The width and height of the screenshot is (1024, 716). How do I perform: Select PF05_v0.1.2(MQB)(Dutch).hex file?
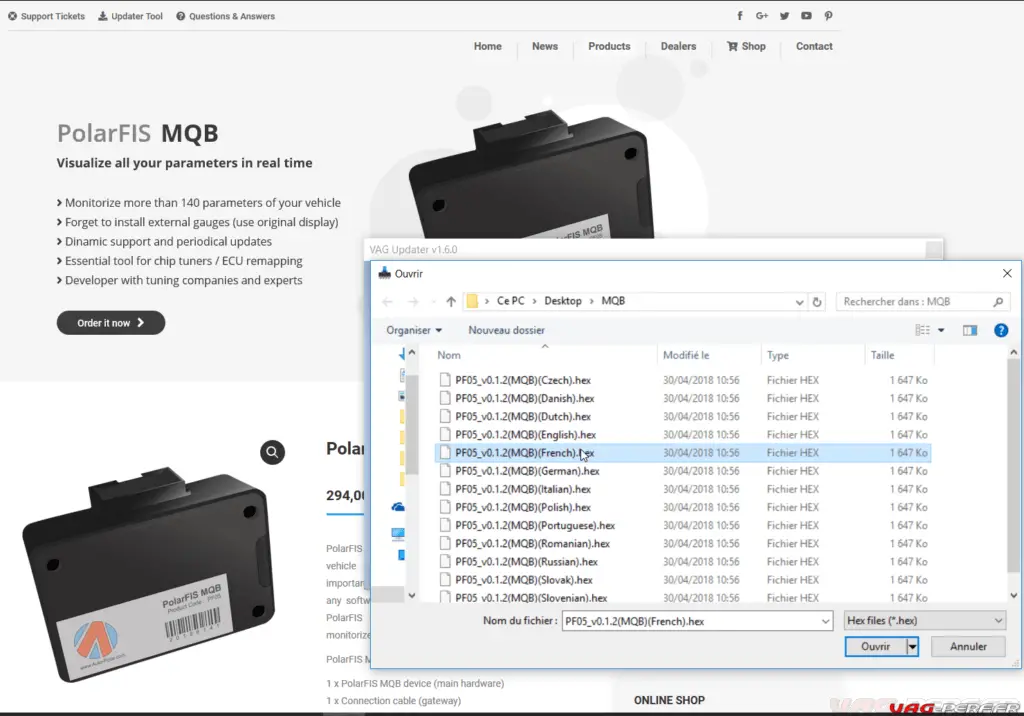[x=683, y=416]
